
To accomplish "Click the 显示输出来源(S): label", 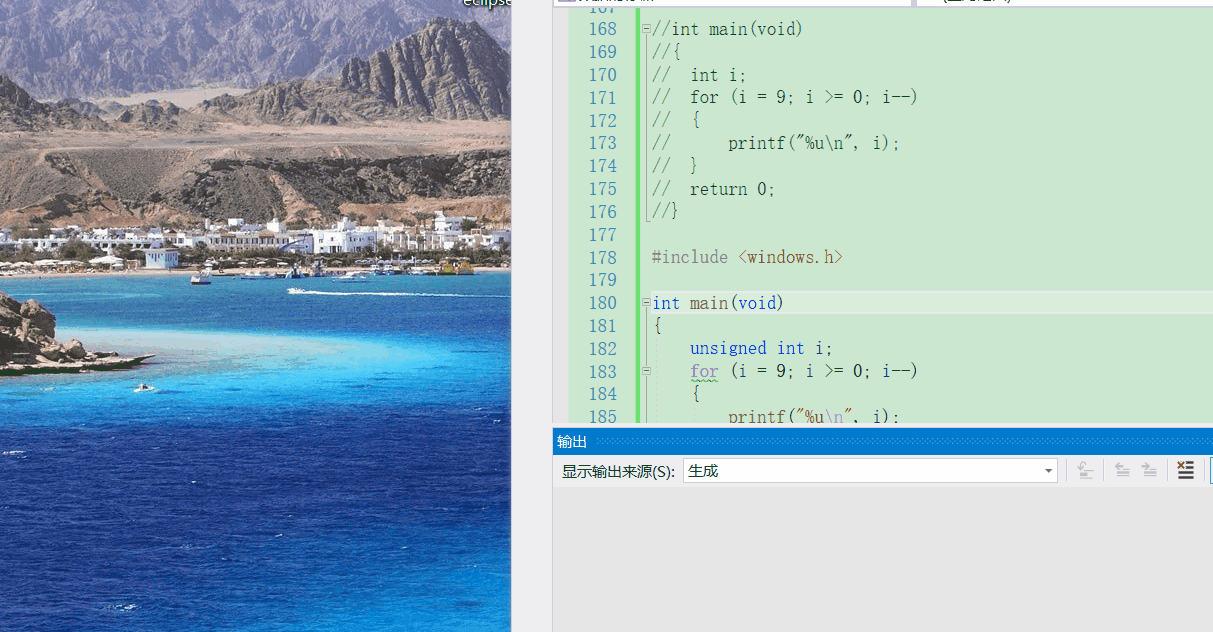I will pos(618,471).
